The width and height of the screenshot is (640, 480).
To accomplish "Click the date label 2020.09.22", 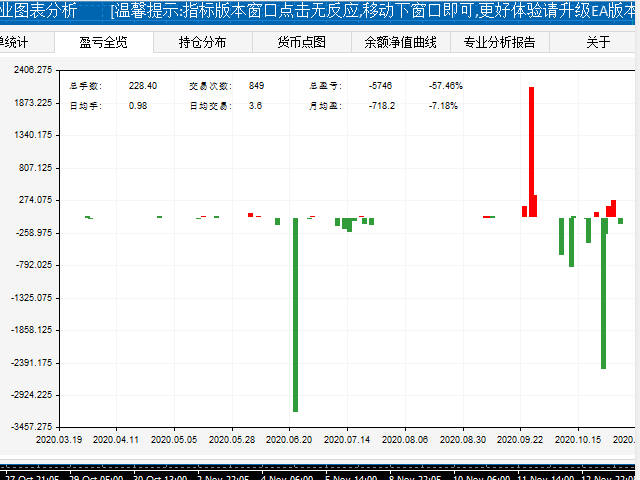I will pos(520,440).
